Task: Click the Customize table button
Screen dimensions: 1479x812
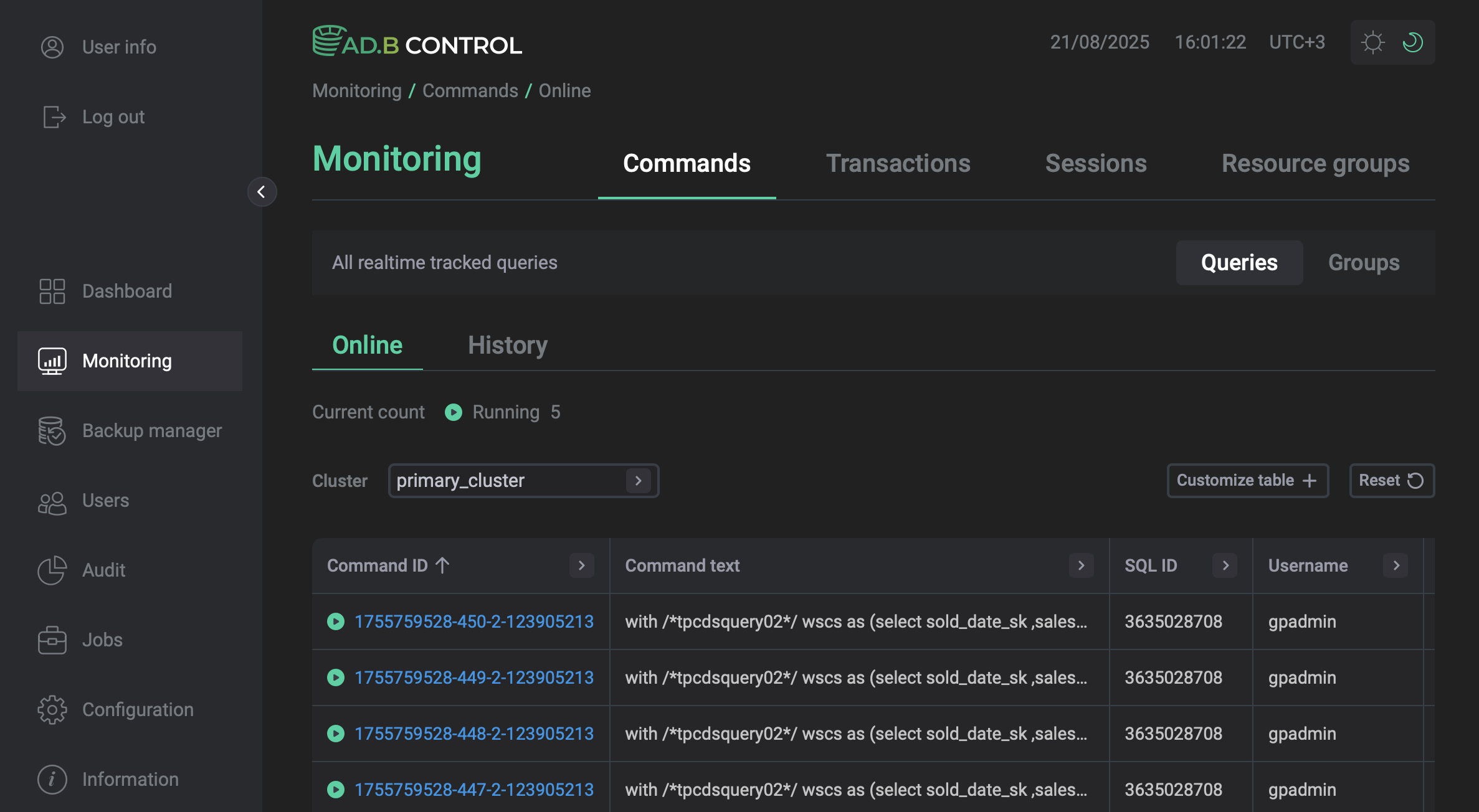Action: click(x=1247, y=480)
